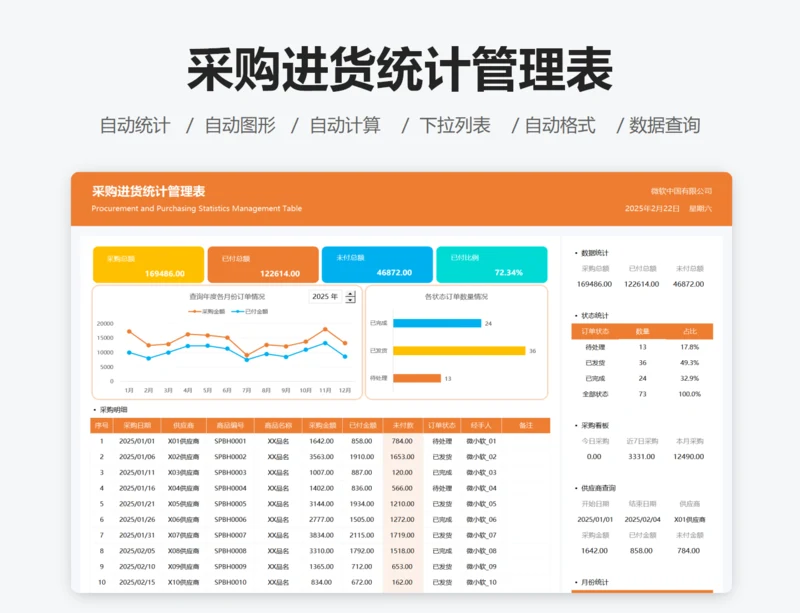
Task: Select product code SPBH0010
Action: (230, 582)
